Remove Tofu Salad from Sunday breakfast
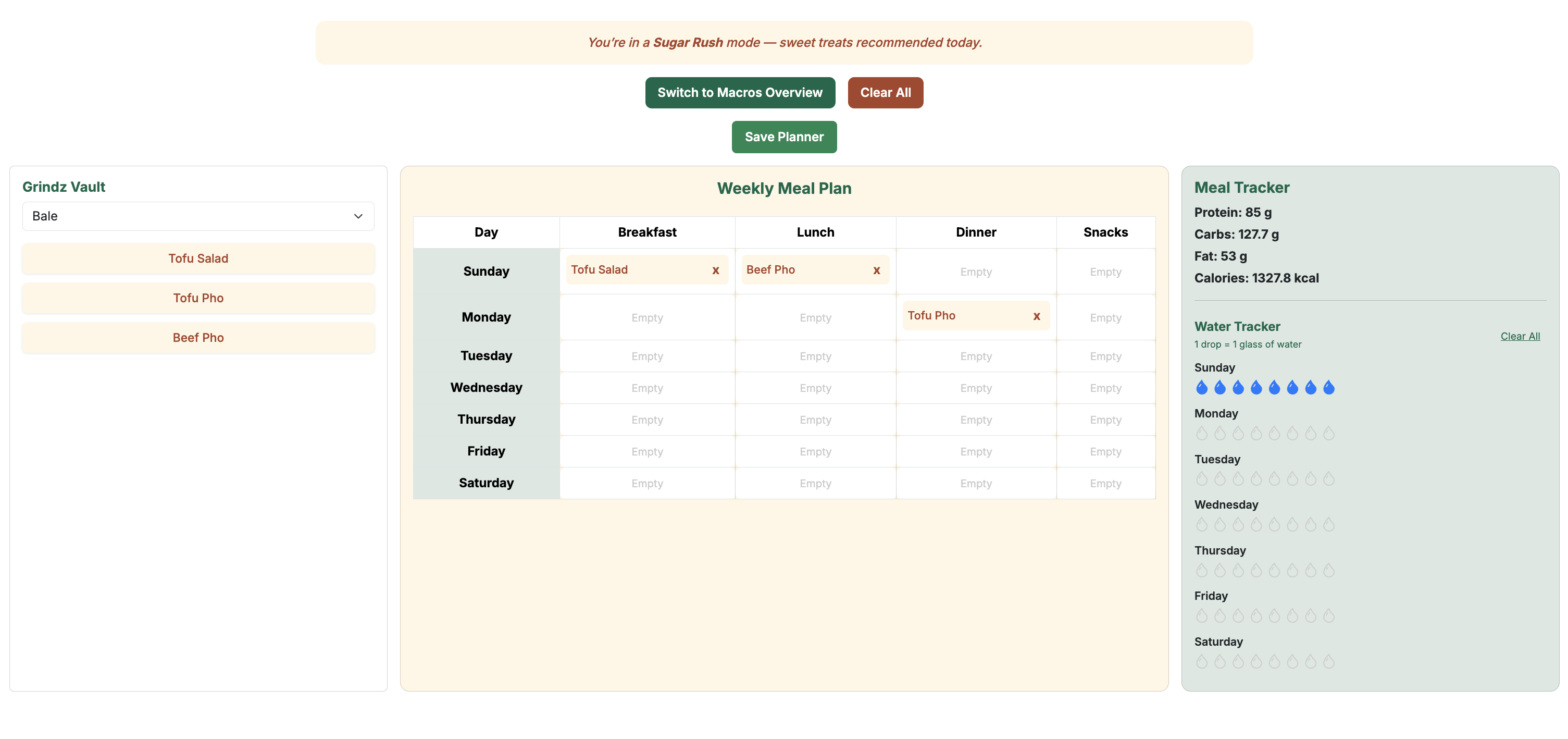 (715, 270)
